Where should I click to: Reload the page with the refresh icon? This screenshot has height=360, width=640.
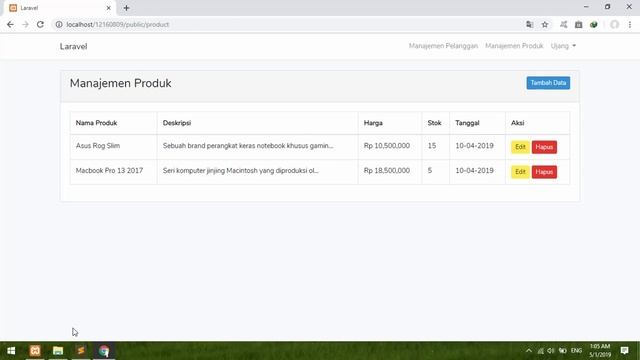(x=40, y=24)
